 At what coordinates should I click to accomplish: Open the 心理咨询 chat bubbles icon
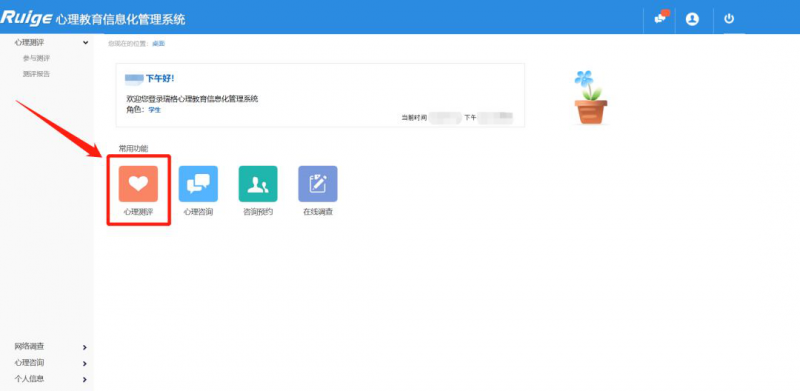[x=198, y=184]
